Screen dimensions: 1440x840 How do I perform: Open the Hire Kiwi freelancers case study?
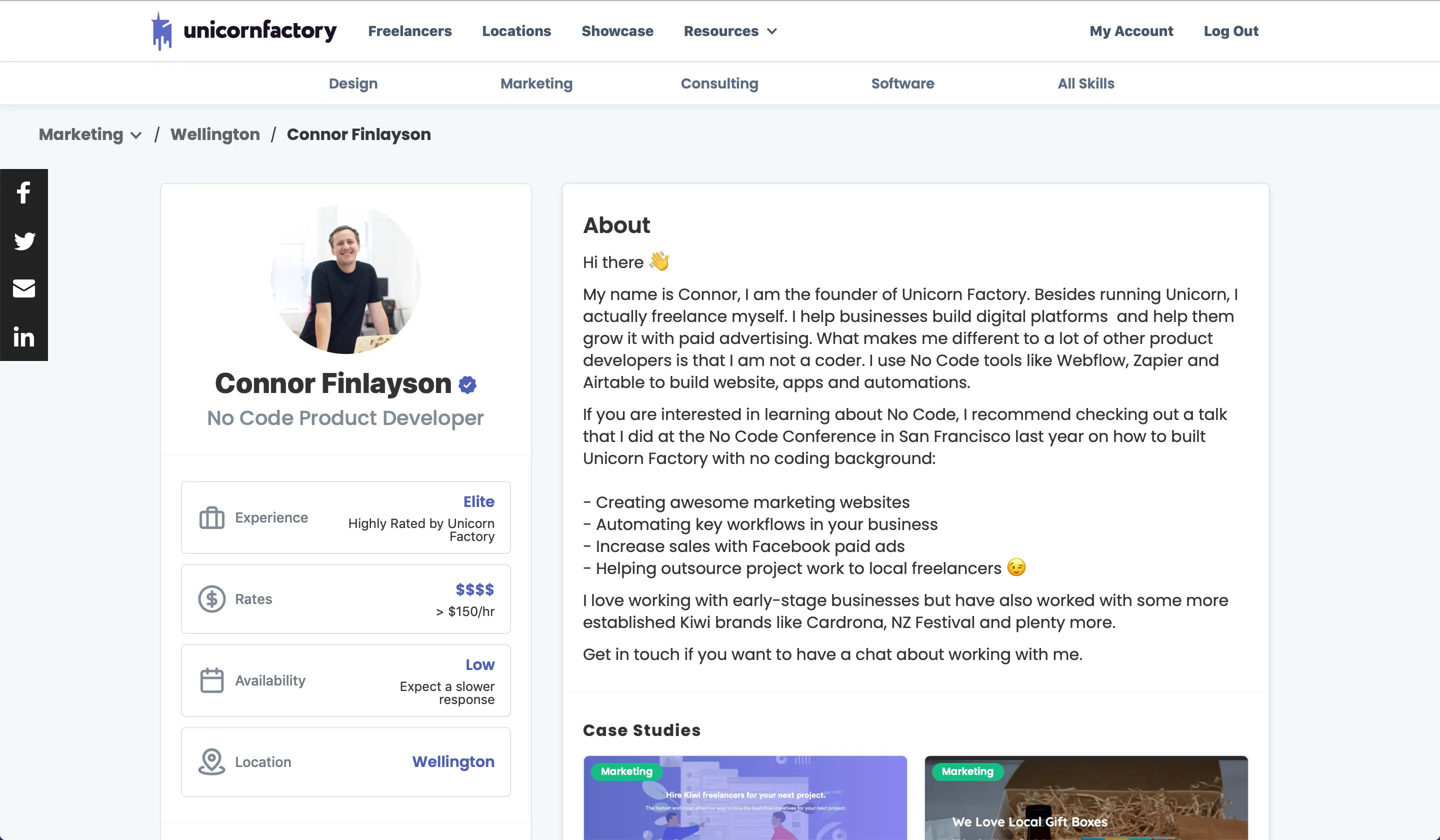click(745, 797)
